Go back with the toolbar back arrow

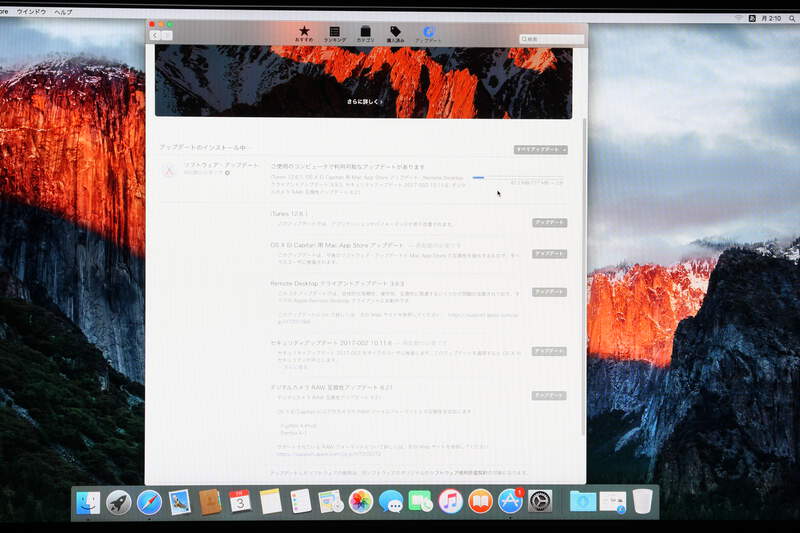(x=156, y=35)
